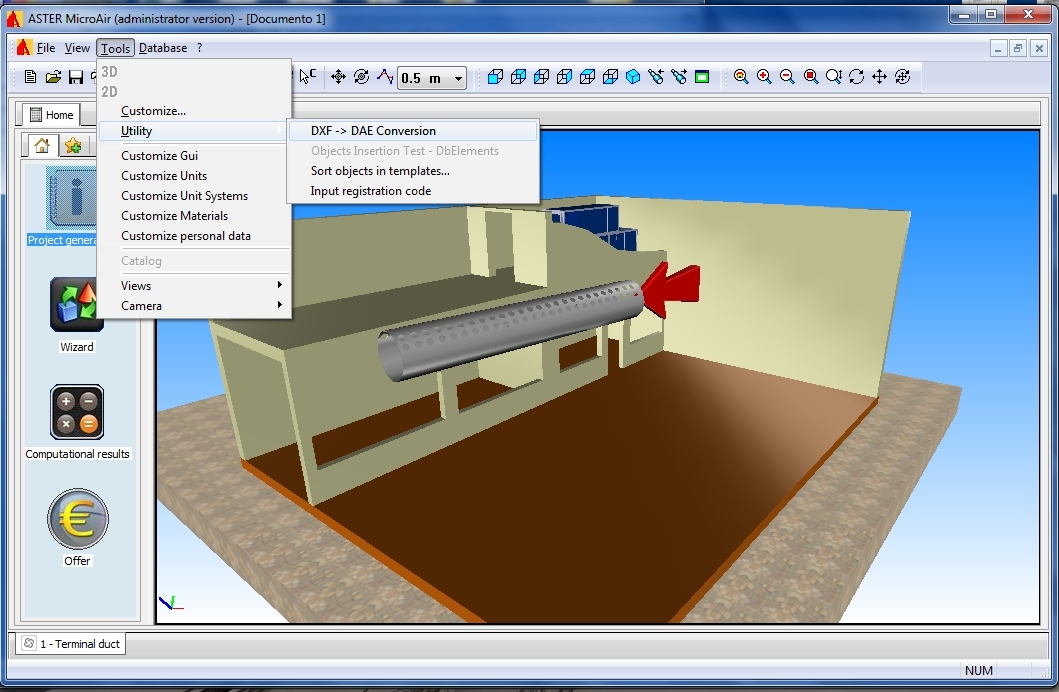The height and width of the screenshot is (692, 1059).
Task: Open the ? help menu
Action: pyautogui.click(x=199, y=48)
